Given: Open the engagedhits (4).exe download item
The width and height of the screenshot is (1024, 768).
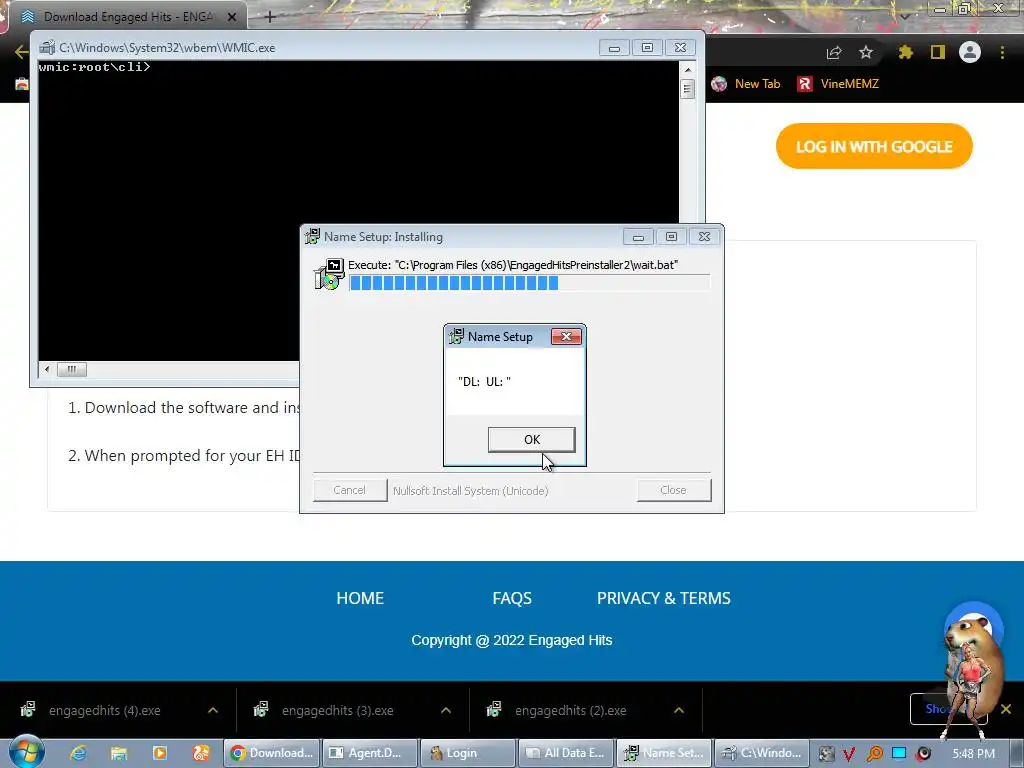Looking at the screenshot, I should point(104,710).
